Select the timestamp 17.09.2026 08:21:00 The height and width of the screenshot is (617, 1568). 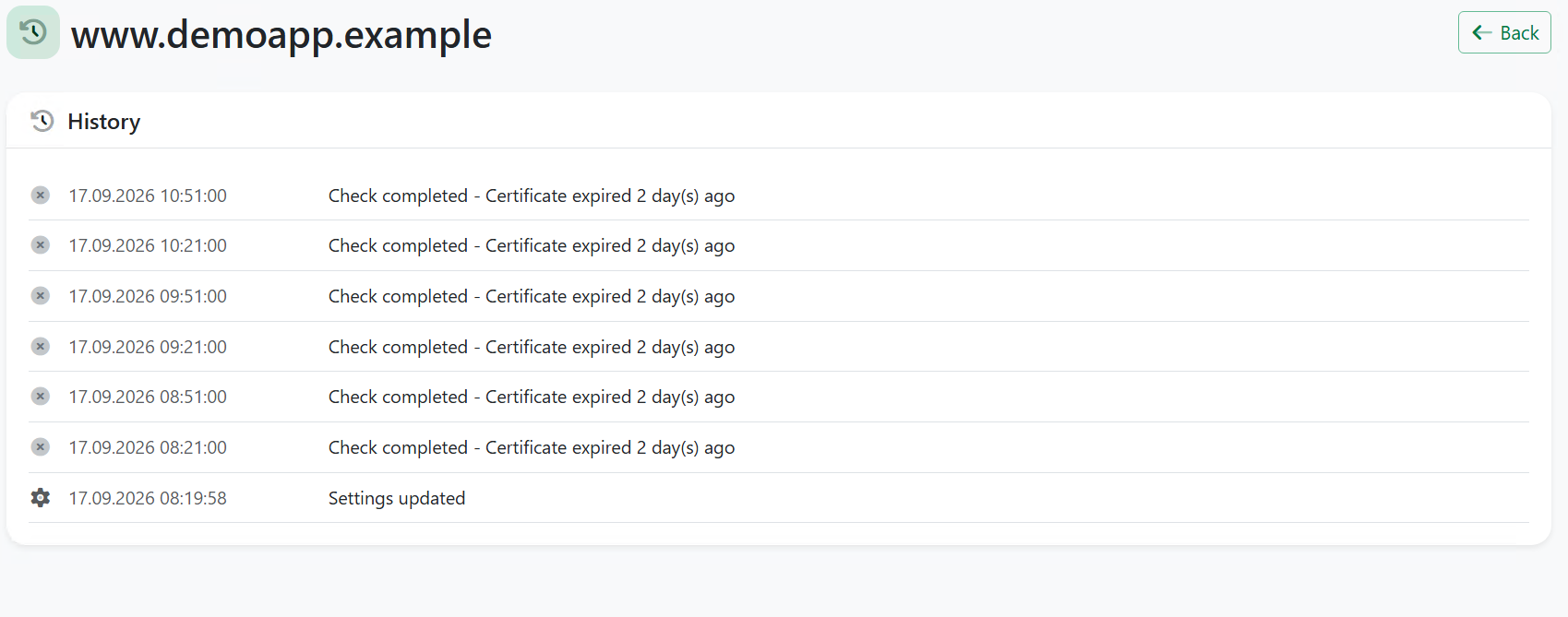148,447
